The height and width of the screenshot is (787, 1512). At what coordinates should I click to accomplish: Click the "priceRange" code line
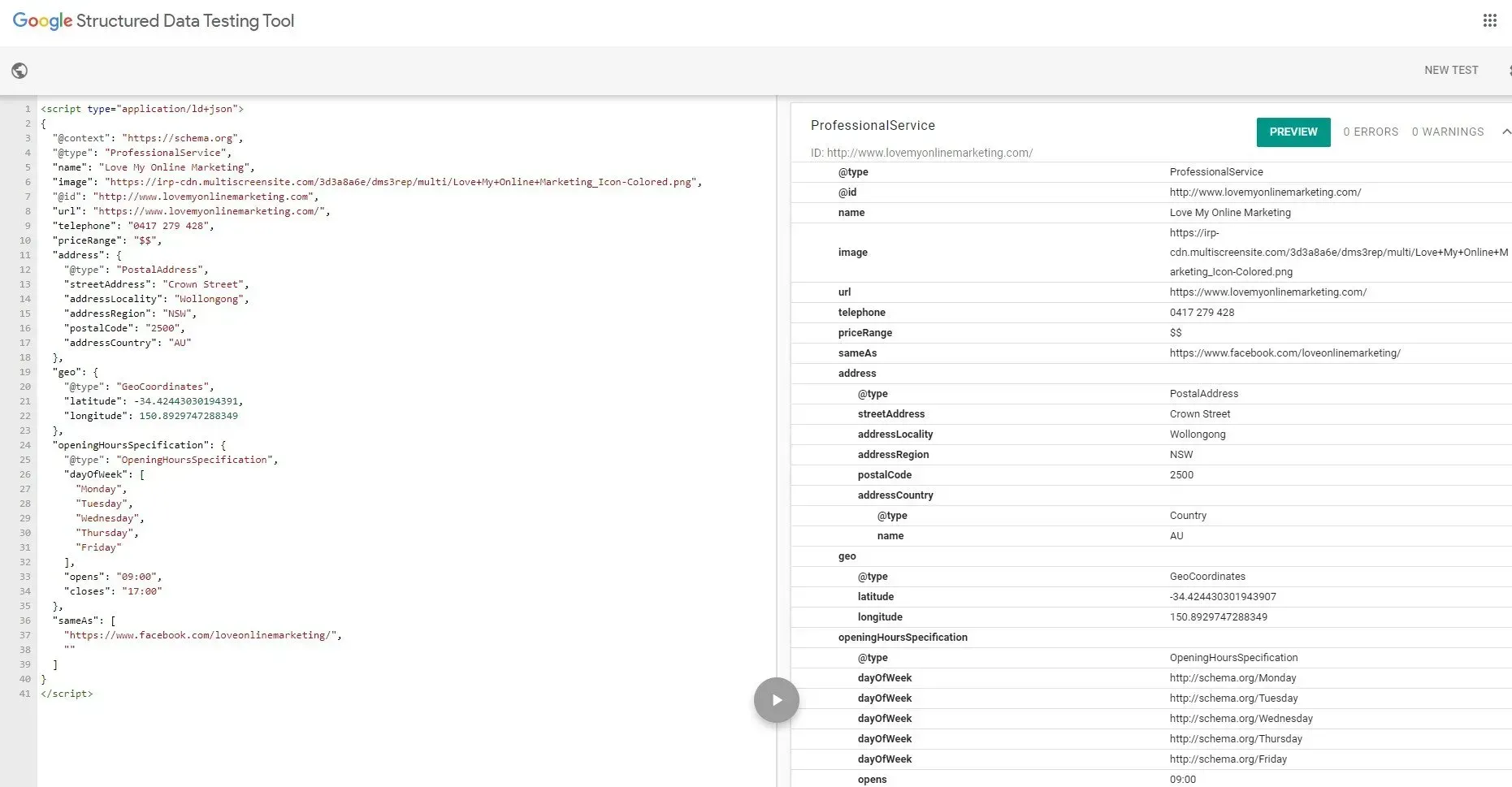[107, 240]
